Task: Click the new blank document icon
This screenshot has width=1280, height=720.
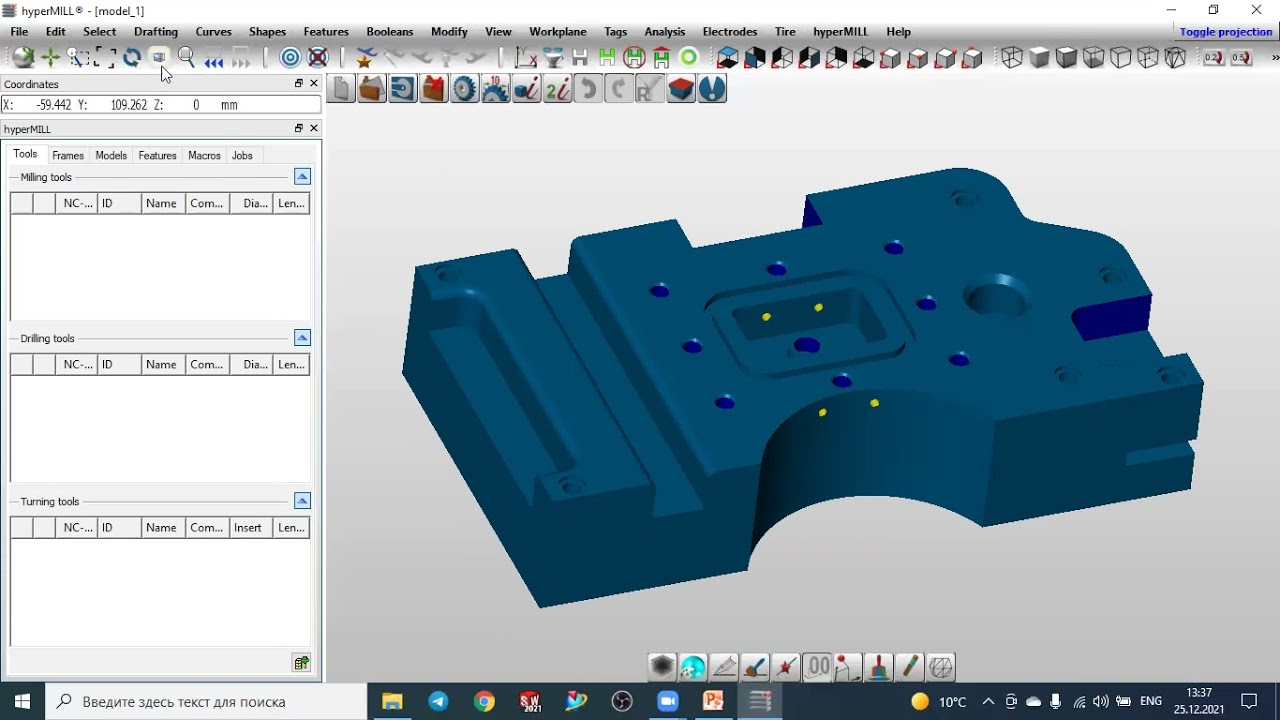Action: coord(341,89)
